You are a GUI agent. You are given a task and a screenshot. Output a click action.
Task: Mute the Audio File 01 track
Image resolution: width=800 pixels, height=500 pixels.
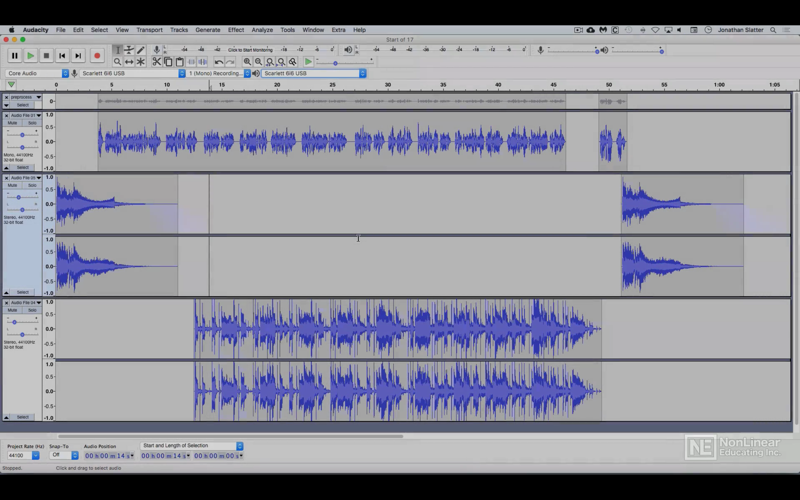click(x=12, y=123)
